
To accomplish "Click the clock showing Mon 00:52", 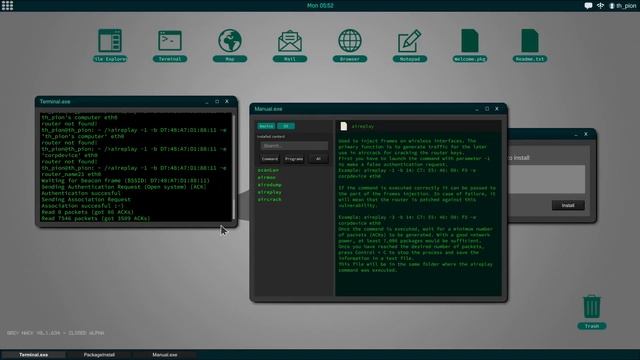I will [320, 6].
